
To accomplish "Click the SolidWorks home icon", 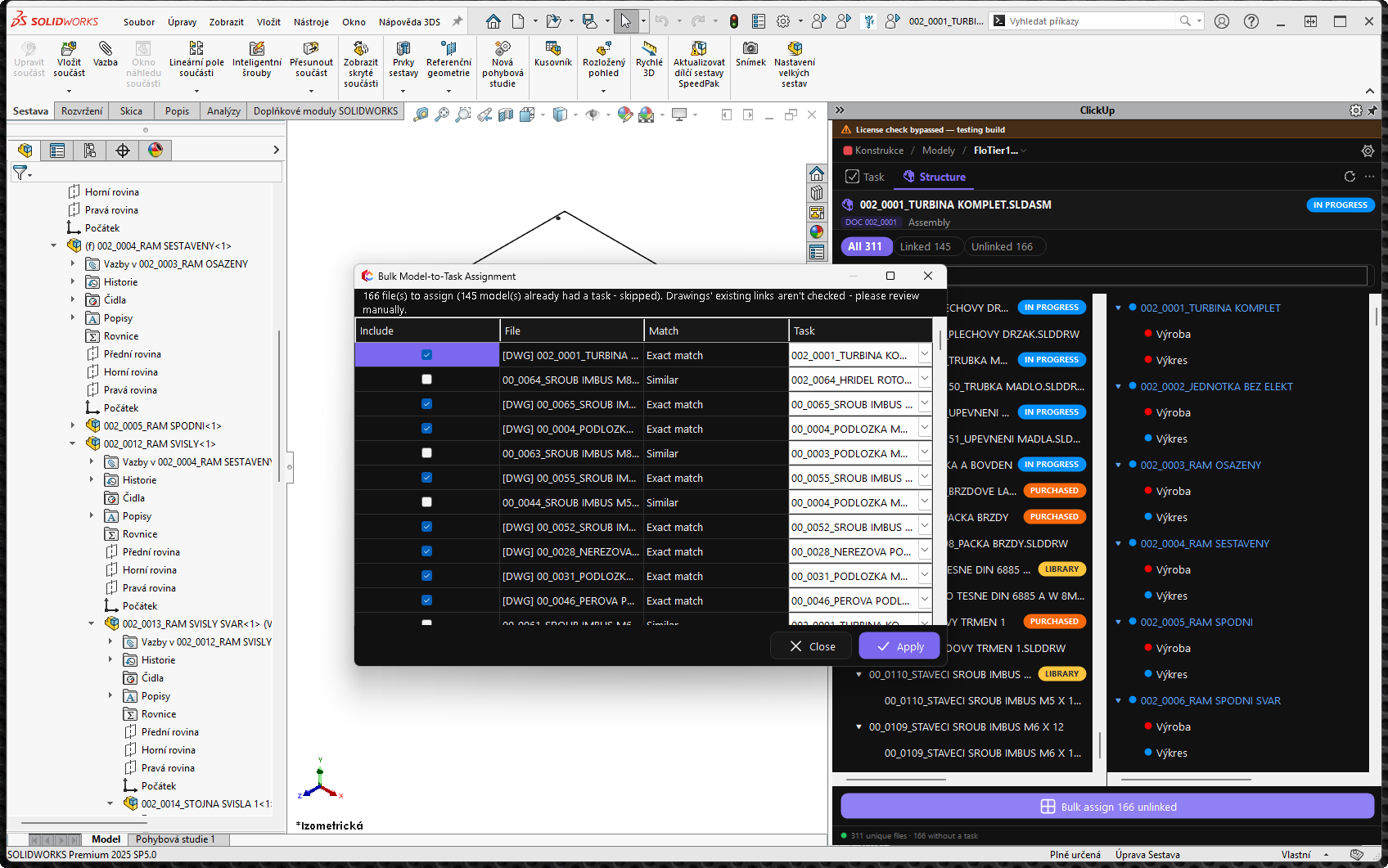I will click(x=493, y=21).
